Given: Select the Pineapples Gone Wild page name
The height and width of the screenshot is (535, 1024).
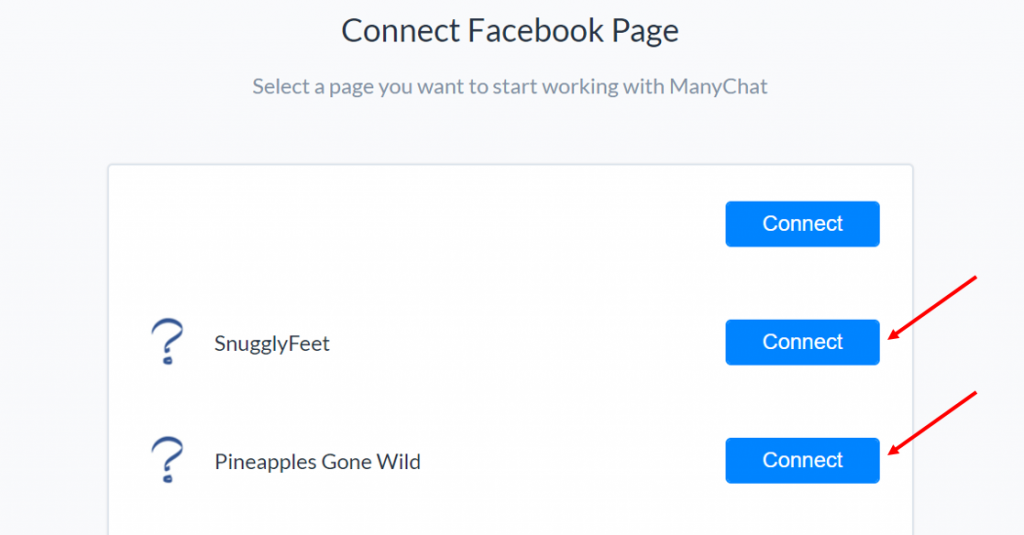Looking at the screenshot, I should [x=317, y=461].
